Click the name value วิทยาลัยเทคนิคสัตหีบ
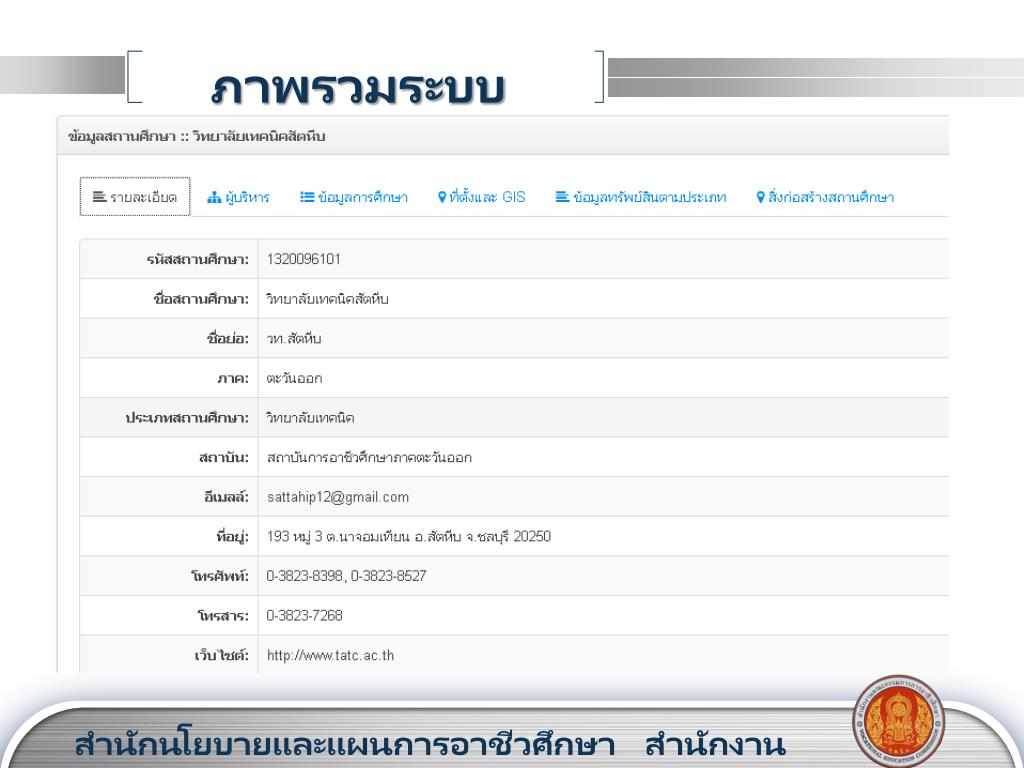Screen dimensions: 1024x768 click(x=327, y=299)
